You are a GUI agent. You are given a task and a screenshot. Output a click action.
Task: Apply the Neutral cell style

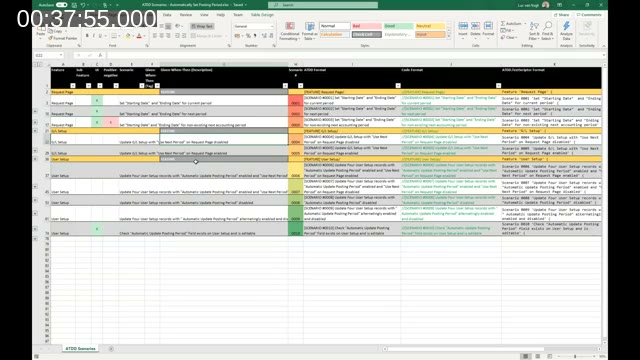coord(430,26)
